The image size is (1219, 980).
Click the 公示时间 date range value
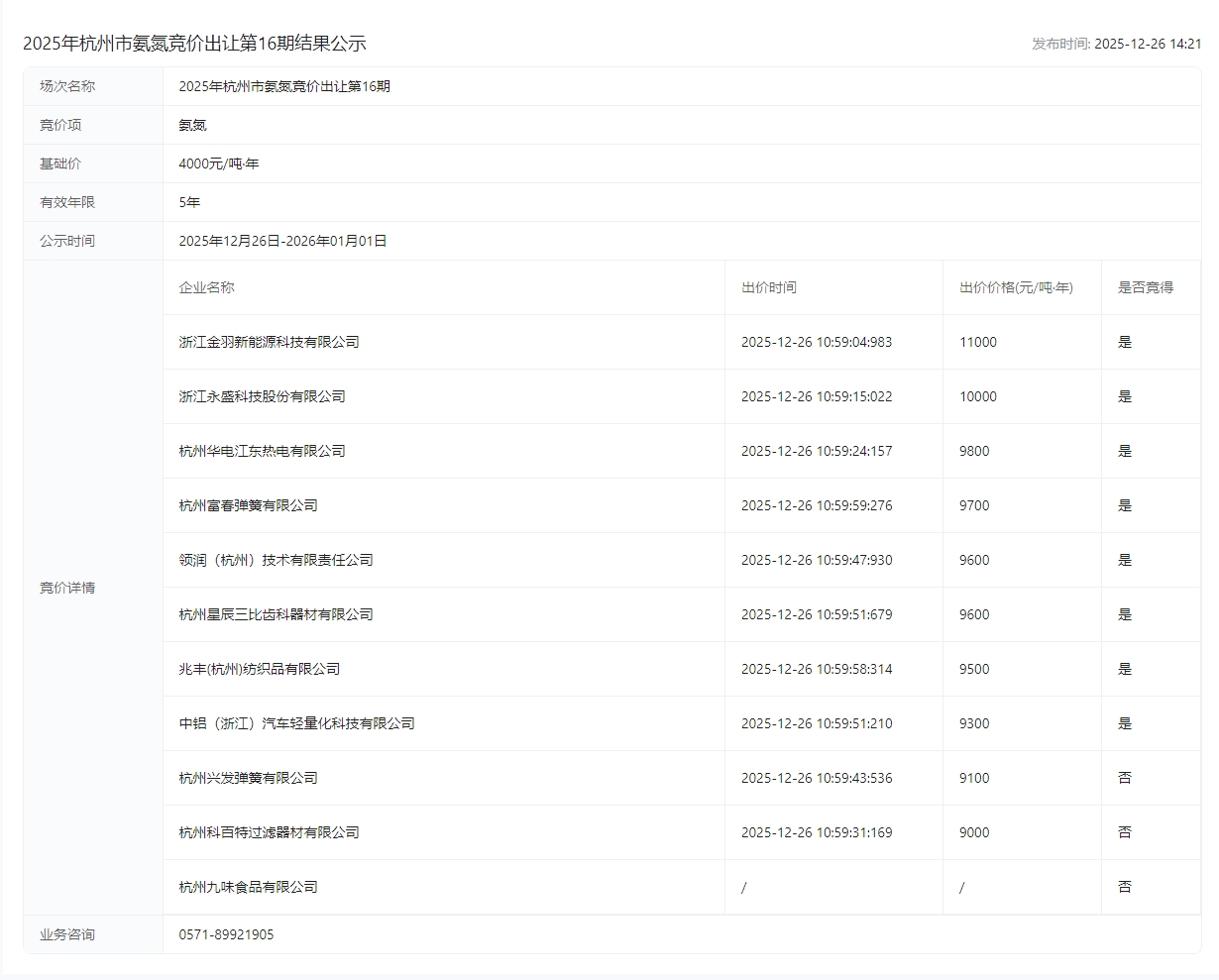tap(282, 241)
